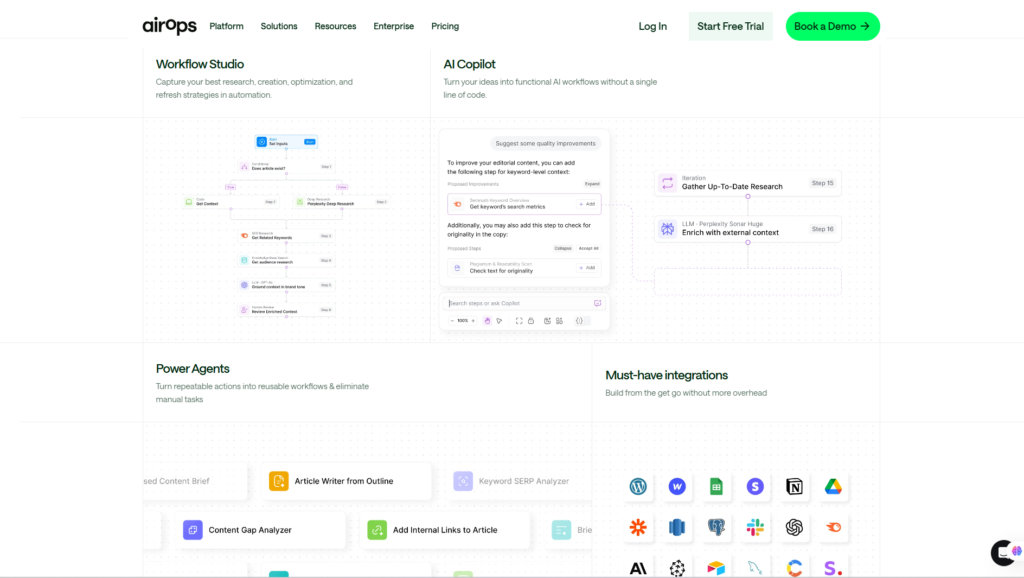Click the Iteration loop icon
Screen dimensions: 1024x578
click(x=667, y=183)
